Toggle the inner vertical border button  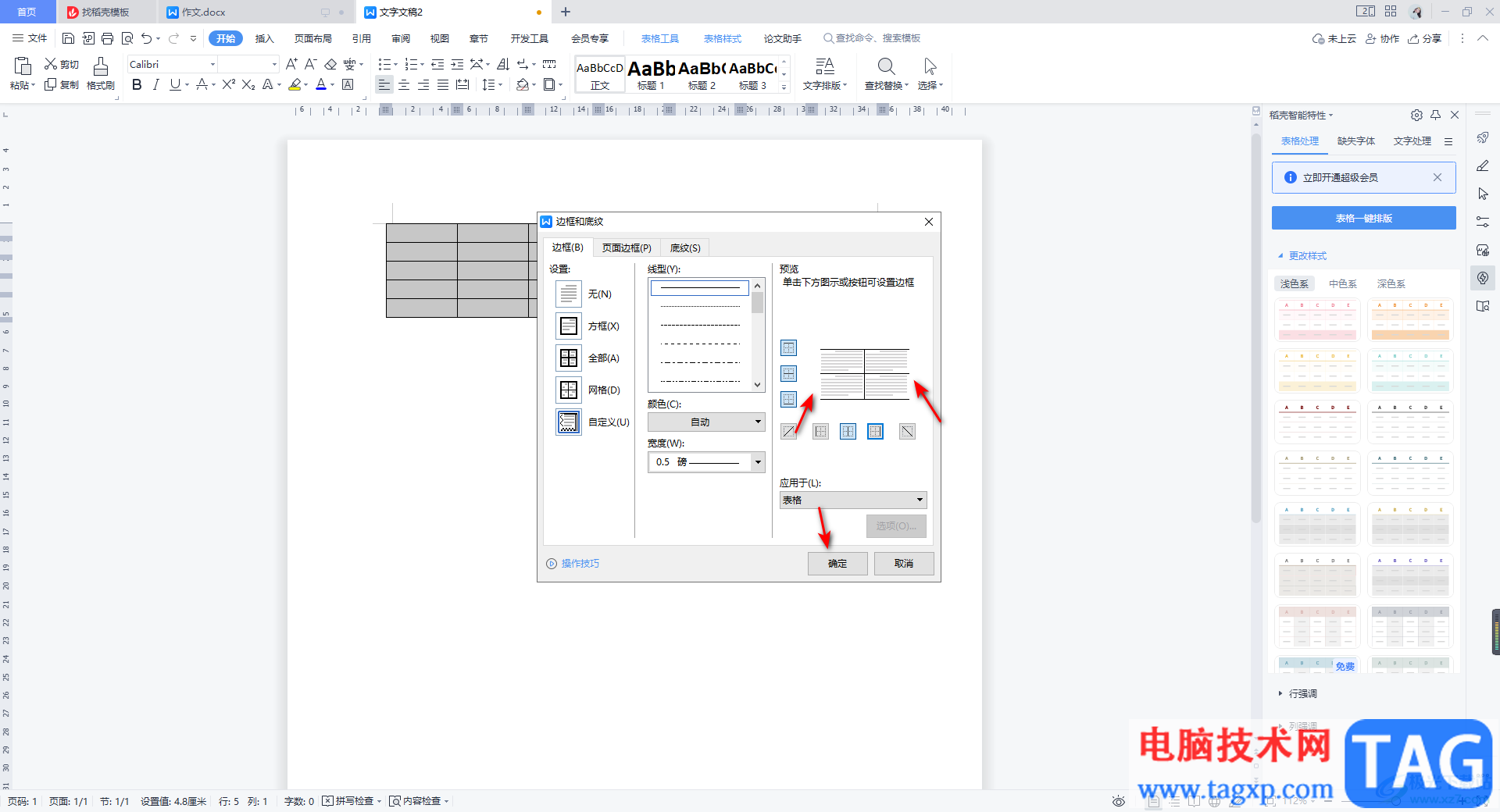[x=848, y=431]
